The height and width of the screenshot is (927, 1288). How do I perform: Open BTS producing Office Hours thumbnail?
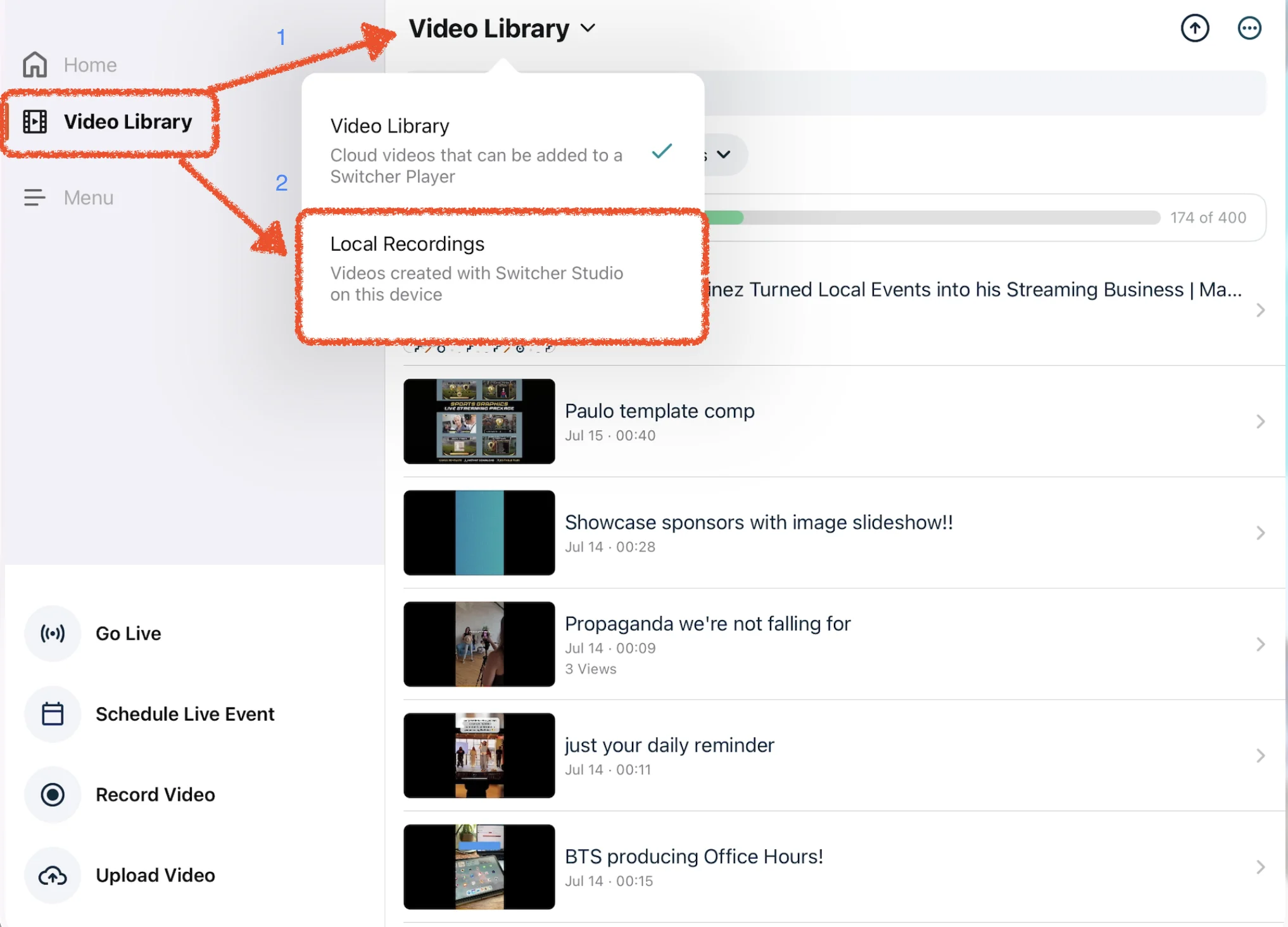[x=479, y=867]
